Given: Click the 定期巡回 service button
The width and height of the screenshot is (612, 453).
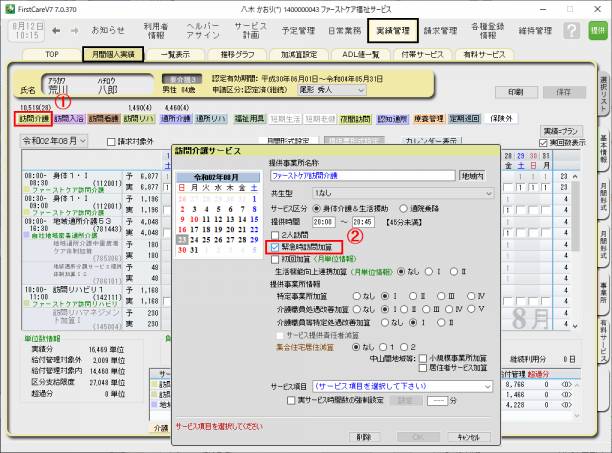Looking at the screenshot, I should point(467,118).
